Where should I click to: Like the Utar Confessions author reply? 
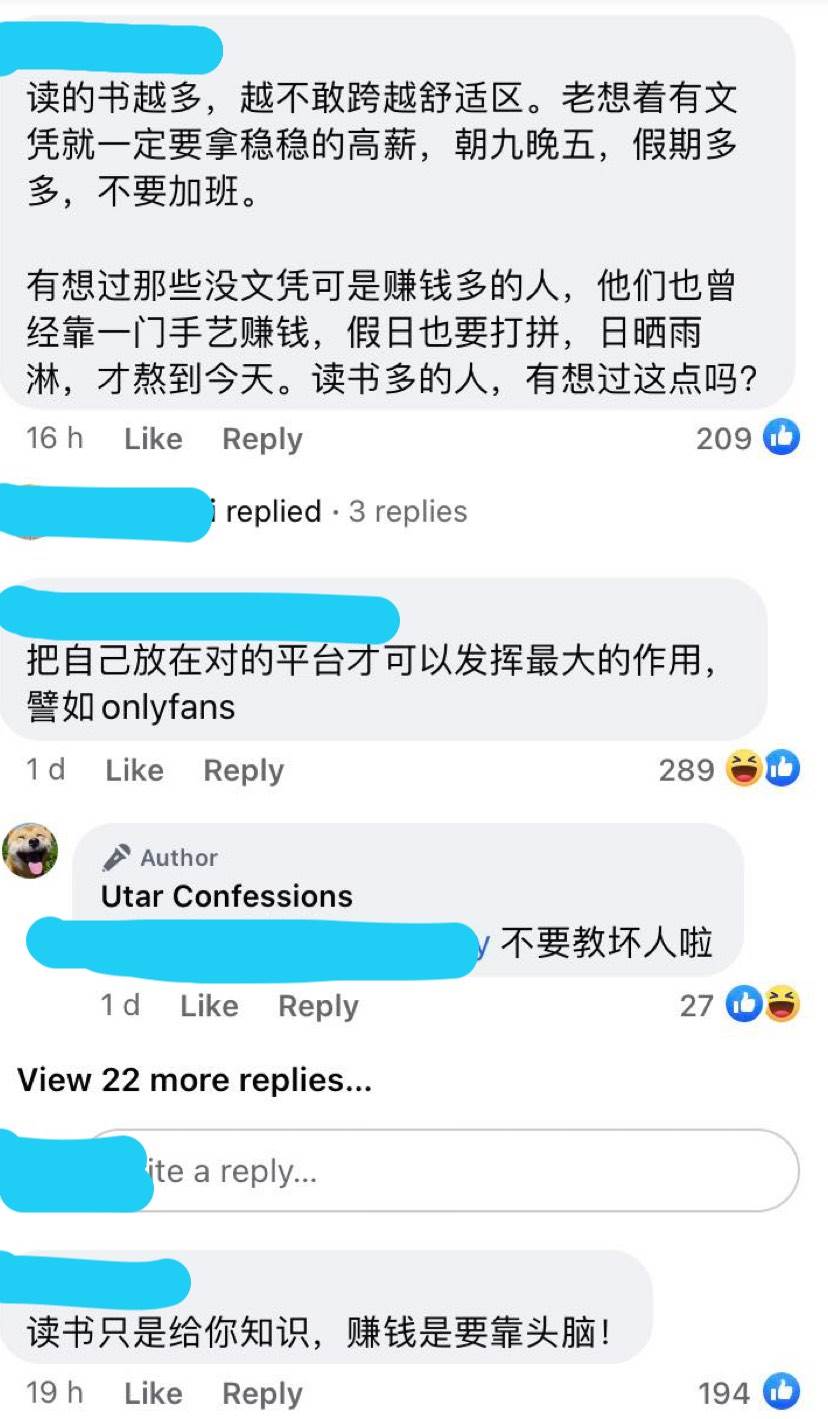[x=209, y=1005]
